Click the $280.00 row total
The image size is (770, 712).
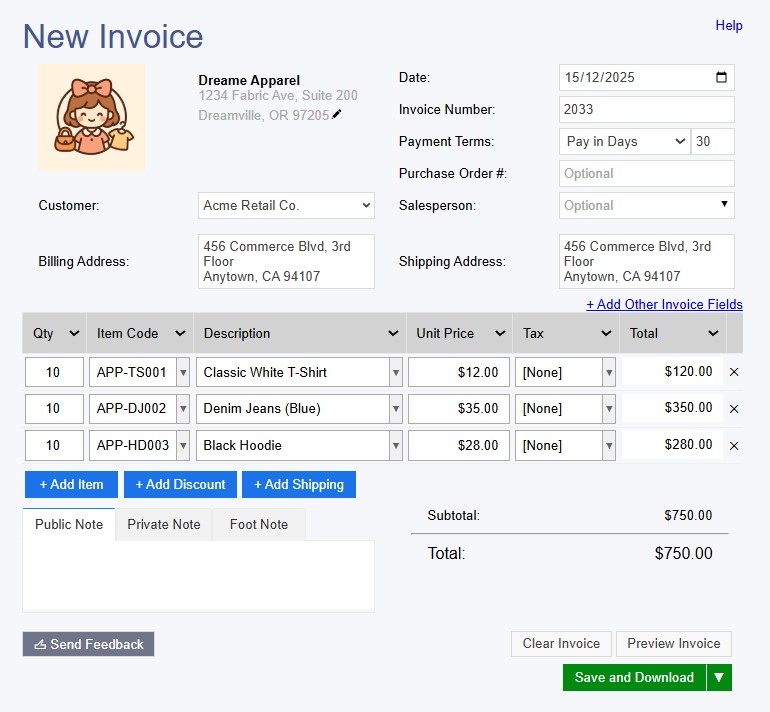coord(688,444)
